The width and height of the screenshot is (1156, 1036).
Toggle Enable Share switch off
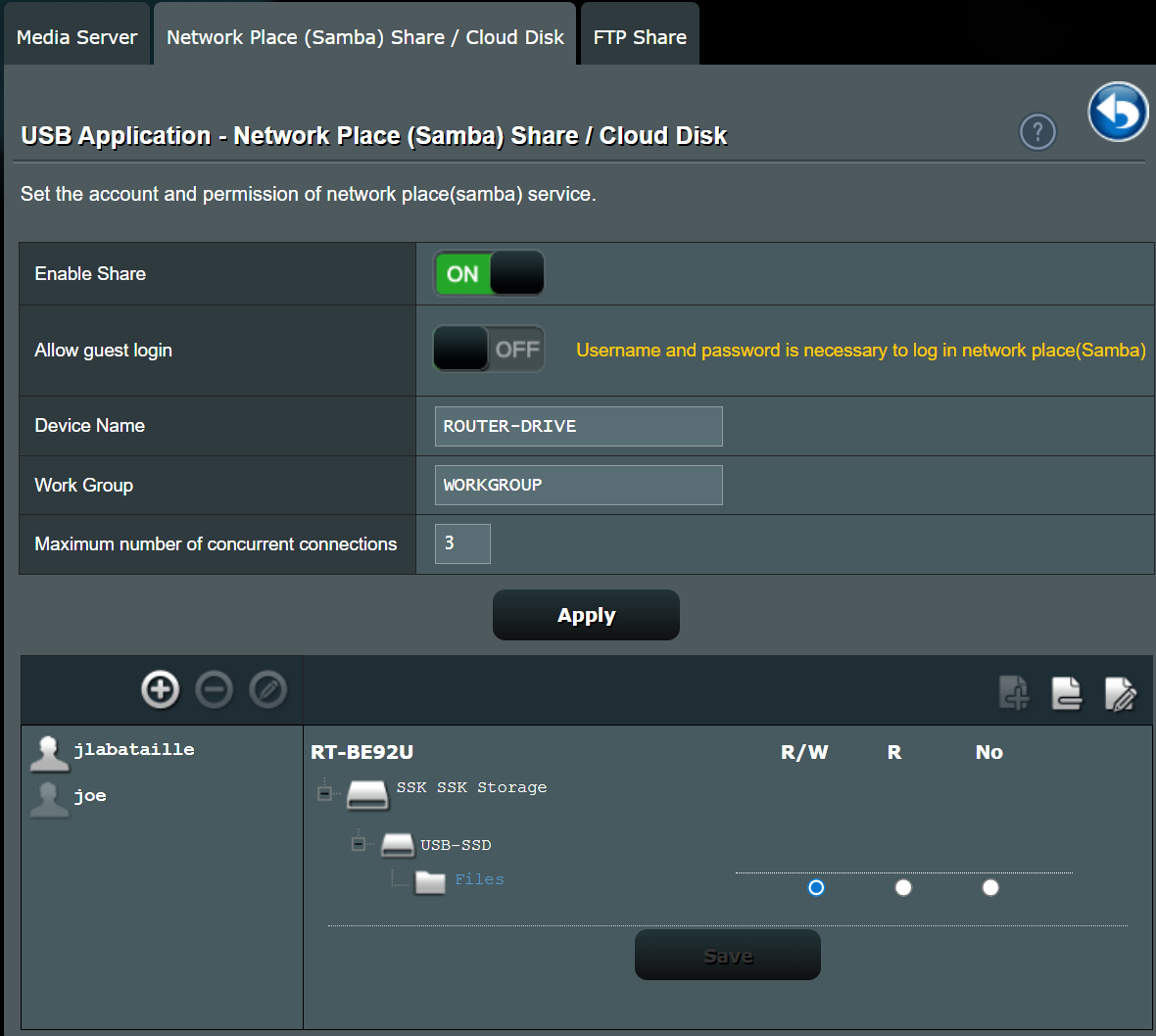click(x=489, y=273)
